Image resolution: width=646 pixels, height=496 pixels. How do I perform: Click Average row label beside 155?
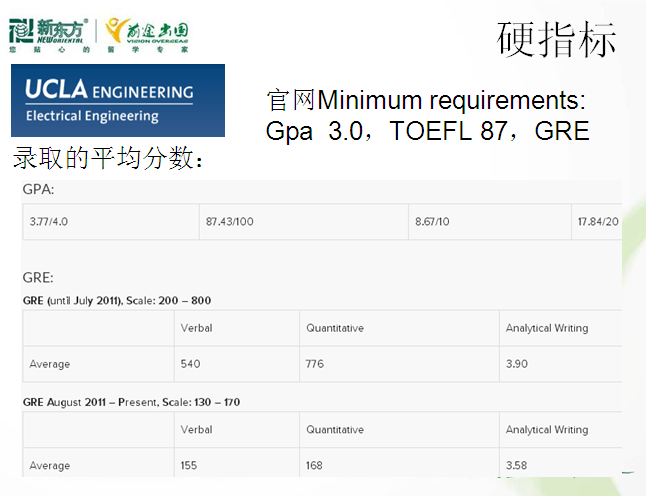[98, 463]
